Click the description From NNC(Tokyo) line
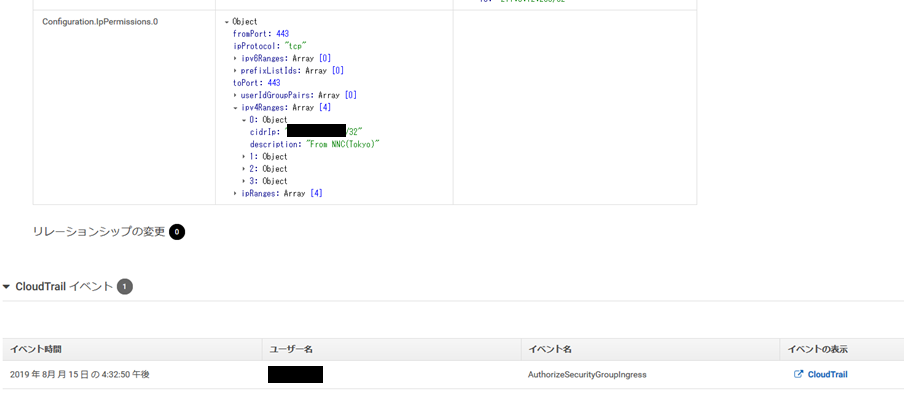Image resolution: width=904 pixels, height=397 pixels. tap(315, 145)
